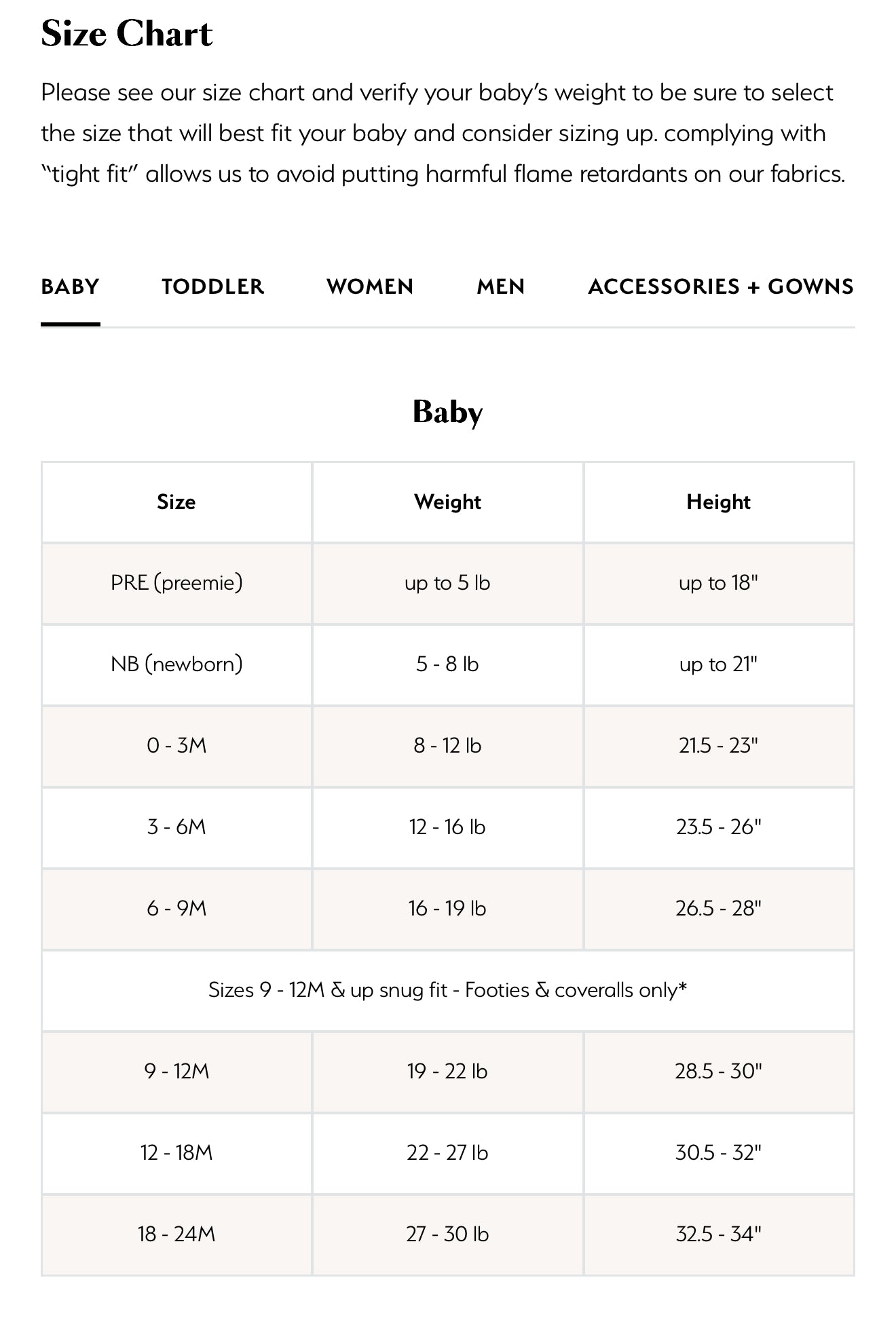Screen dimensions: 896x1339
Task: Select the PRE (preemie) size cell
Action: [176, 583]
